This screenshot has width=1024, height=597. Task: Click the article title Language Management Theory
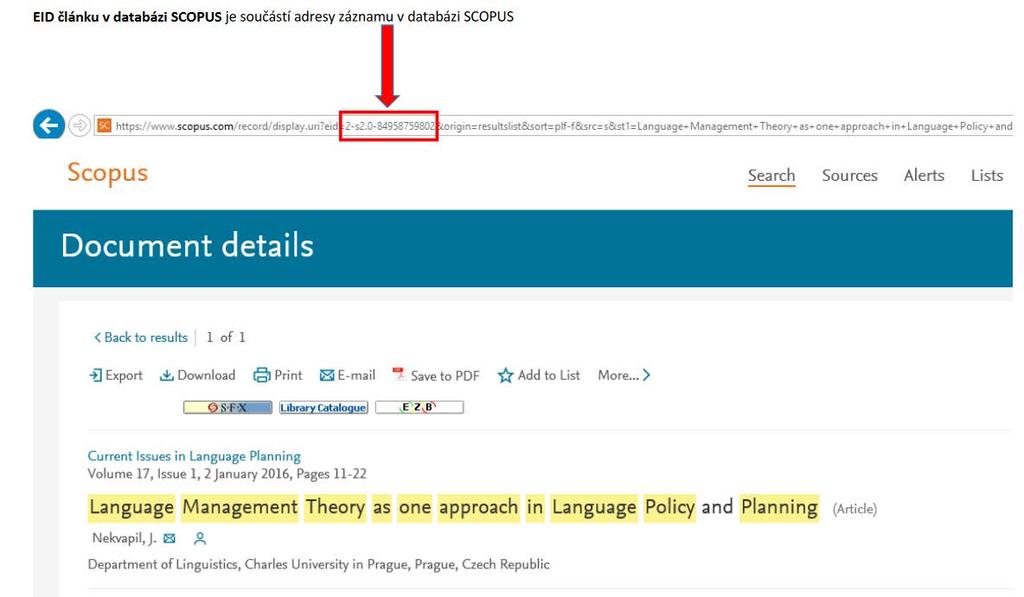[x=453, y=508]
